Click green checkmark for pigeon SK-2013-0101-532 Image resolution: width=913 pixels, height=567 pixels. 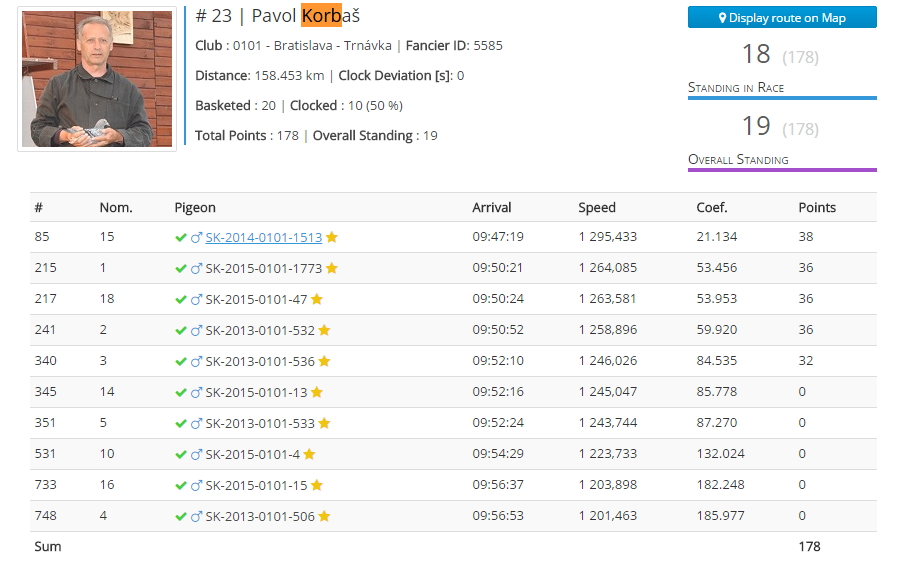181,331
